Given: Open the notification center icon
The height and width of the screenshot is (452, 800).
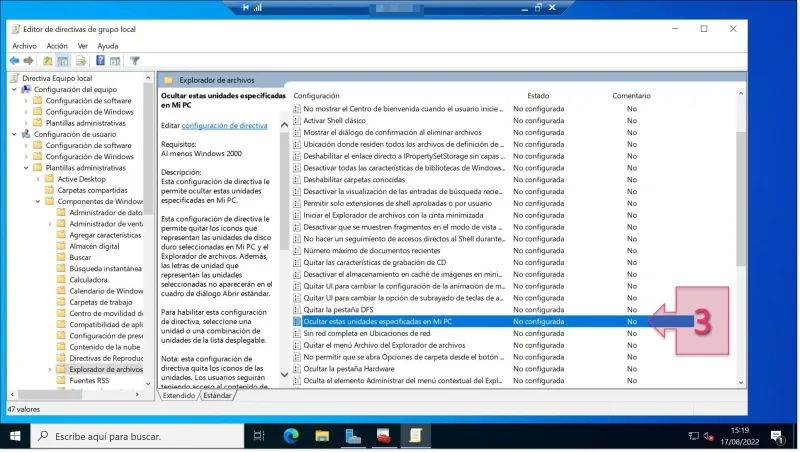Looking at the screenshot, I should click(777, 437).
